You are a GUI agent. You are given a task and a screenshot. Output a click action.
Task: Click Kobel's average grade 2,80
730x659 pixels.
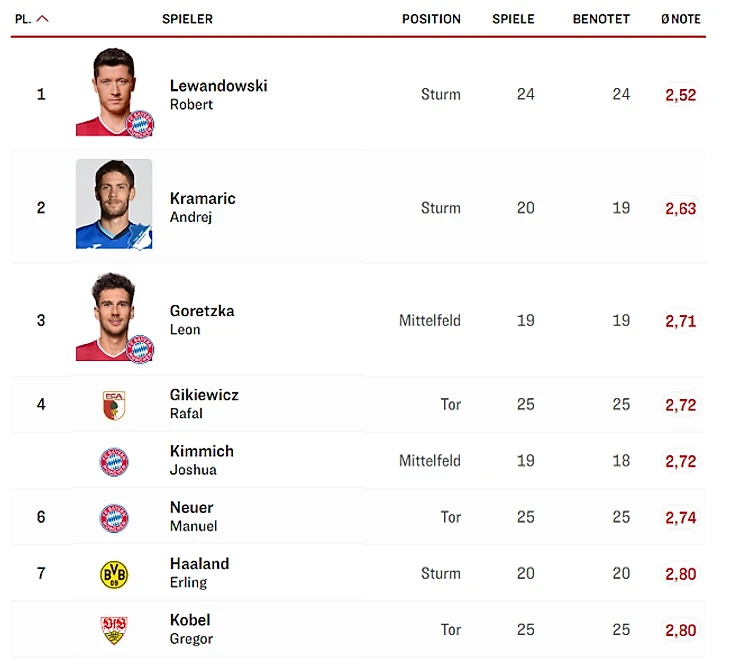680,630
